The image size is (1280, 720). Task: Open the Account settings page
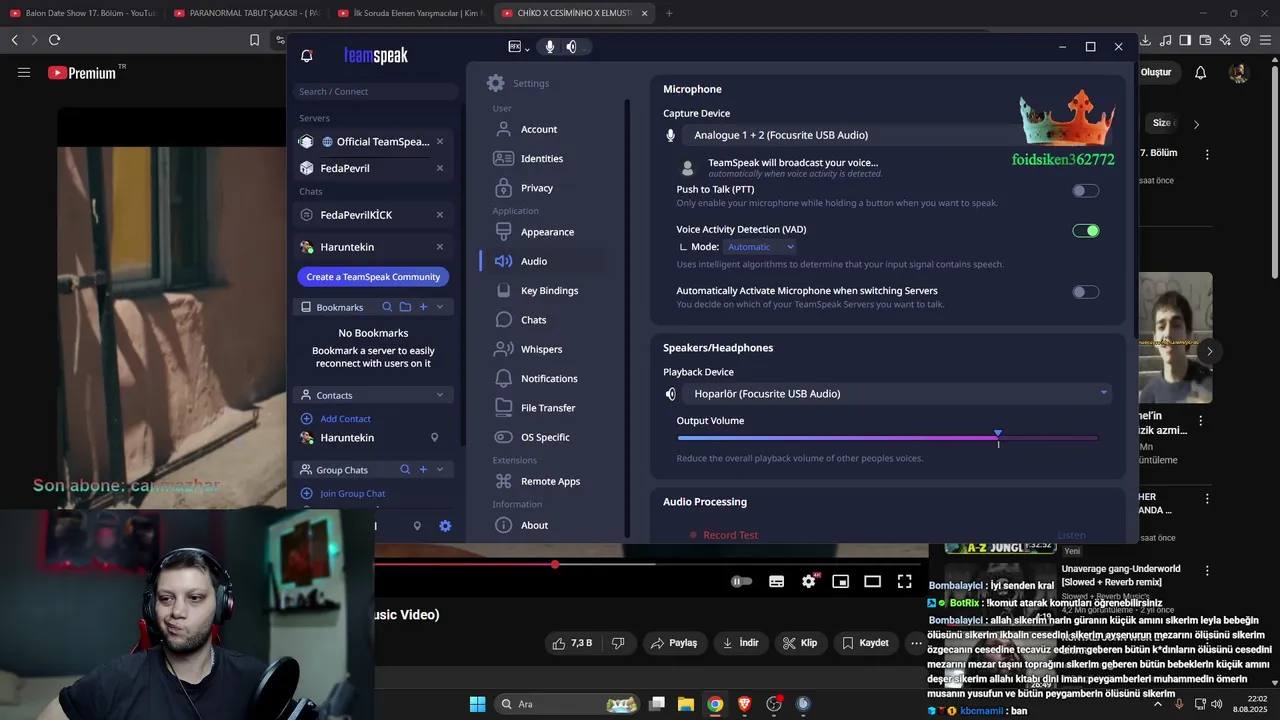pos(541,129)
